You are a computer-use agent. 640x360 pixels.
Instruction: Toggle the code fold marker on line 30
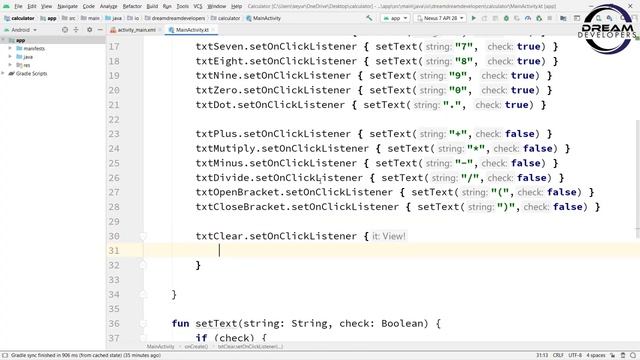coord(142,236)
